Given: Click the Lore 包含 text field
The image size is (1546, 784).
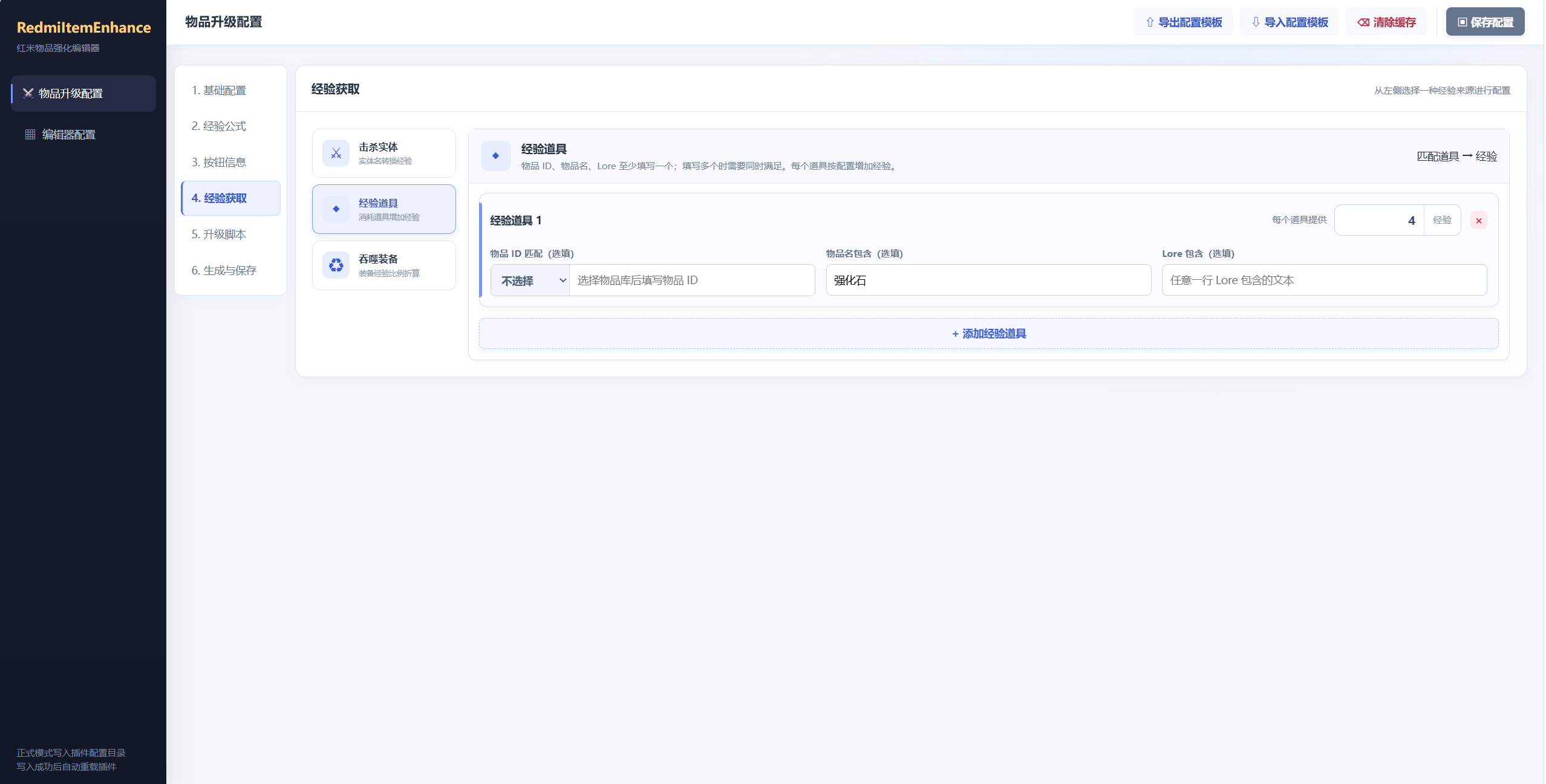Looking at the screenshot, I should pyautogui.click(x=1324, y=280).
